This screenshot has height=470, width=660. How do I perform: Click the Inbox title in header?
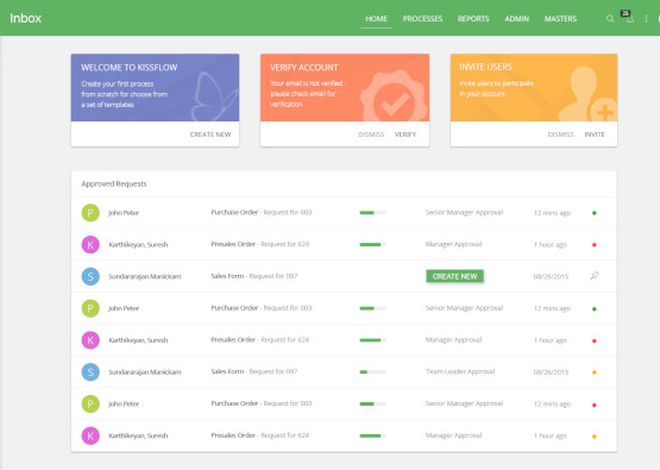26,18
